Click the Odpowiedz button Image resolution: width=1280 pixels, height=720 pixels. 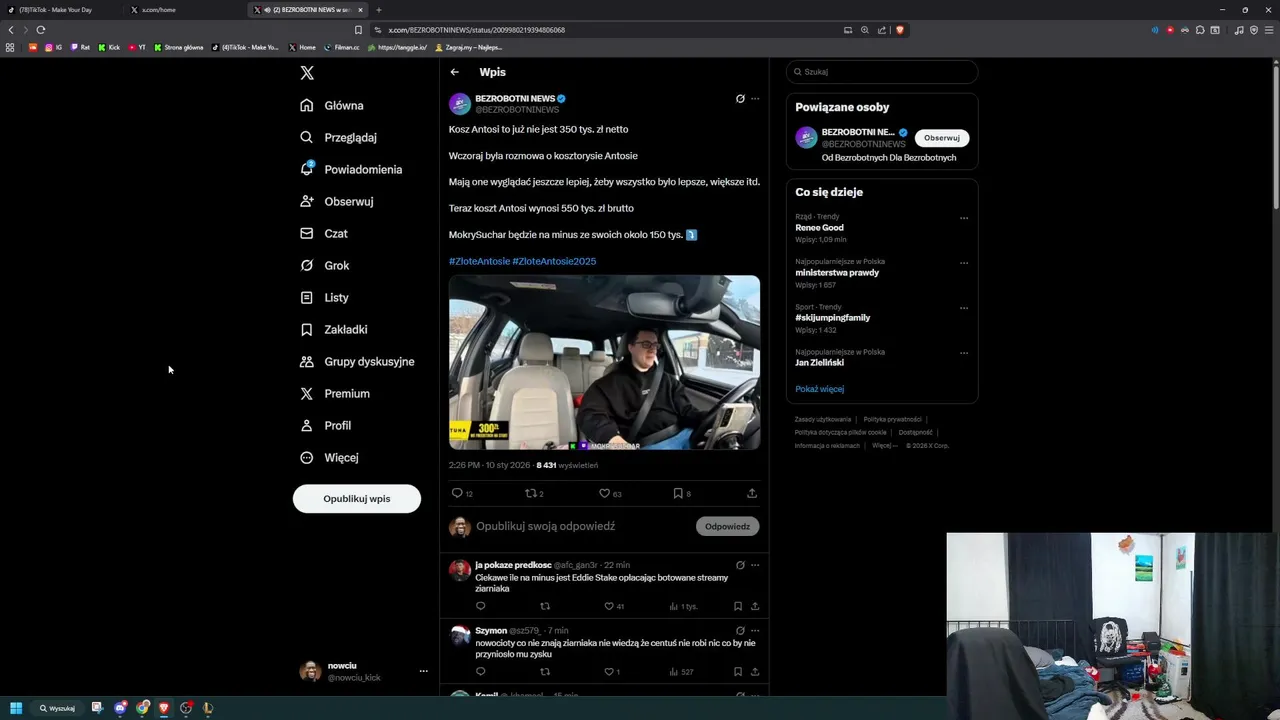(x=727, y=526)
